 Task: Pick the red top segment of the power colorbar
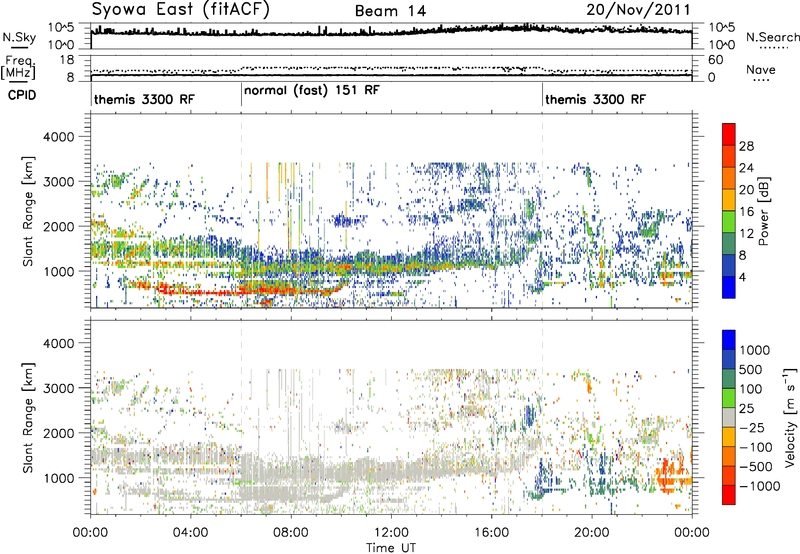coord(729,134)
